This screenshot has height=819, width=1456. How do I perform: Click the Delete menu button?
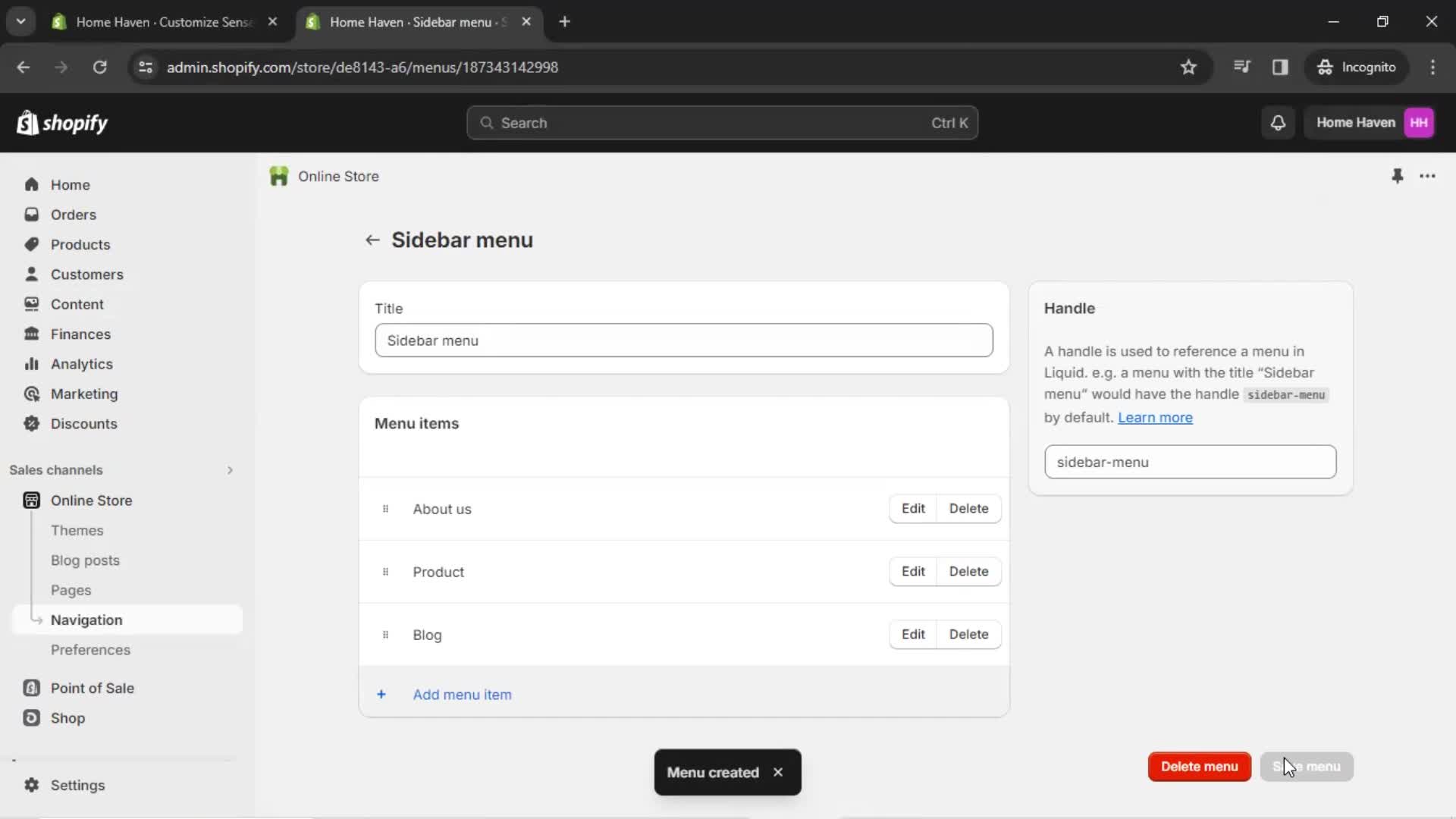1199,766
